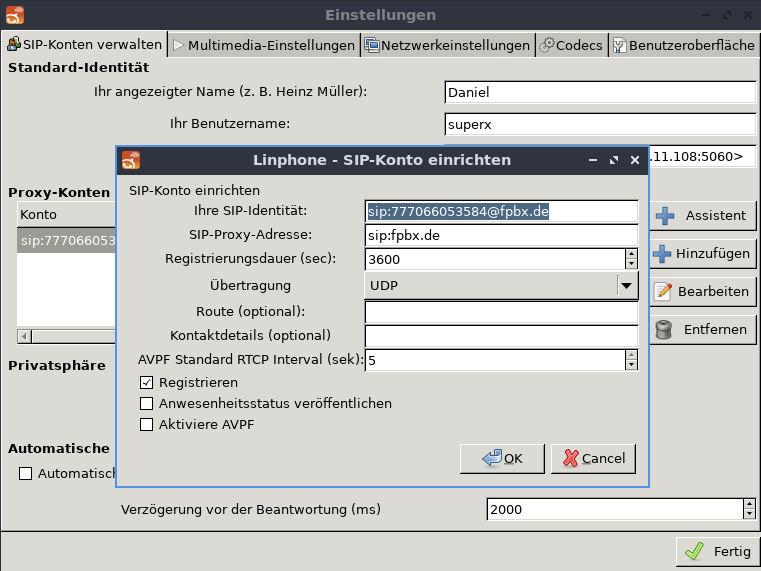The width and height of the screenshot is (761, 571).
Task: Click the pencil icon on Bearbeiten button
Action: [x=663, y=292]
